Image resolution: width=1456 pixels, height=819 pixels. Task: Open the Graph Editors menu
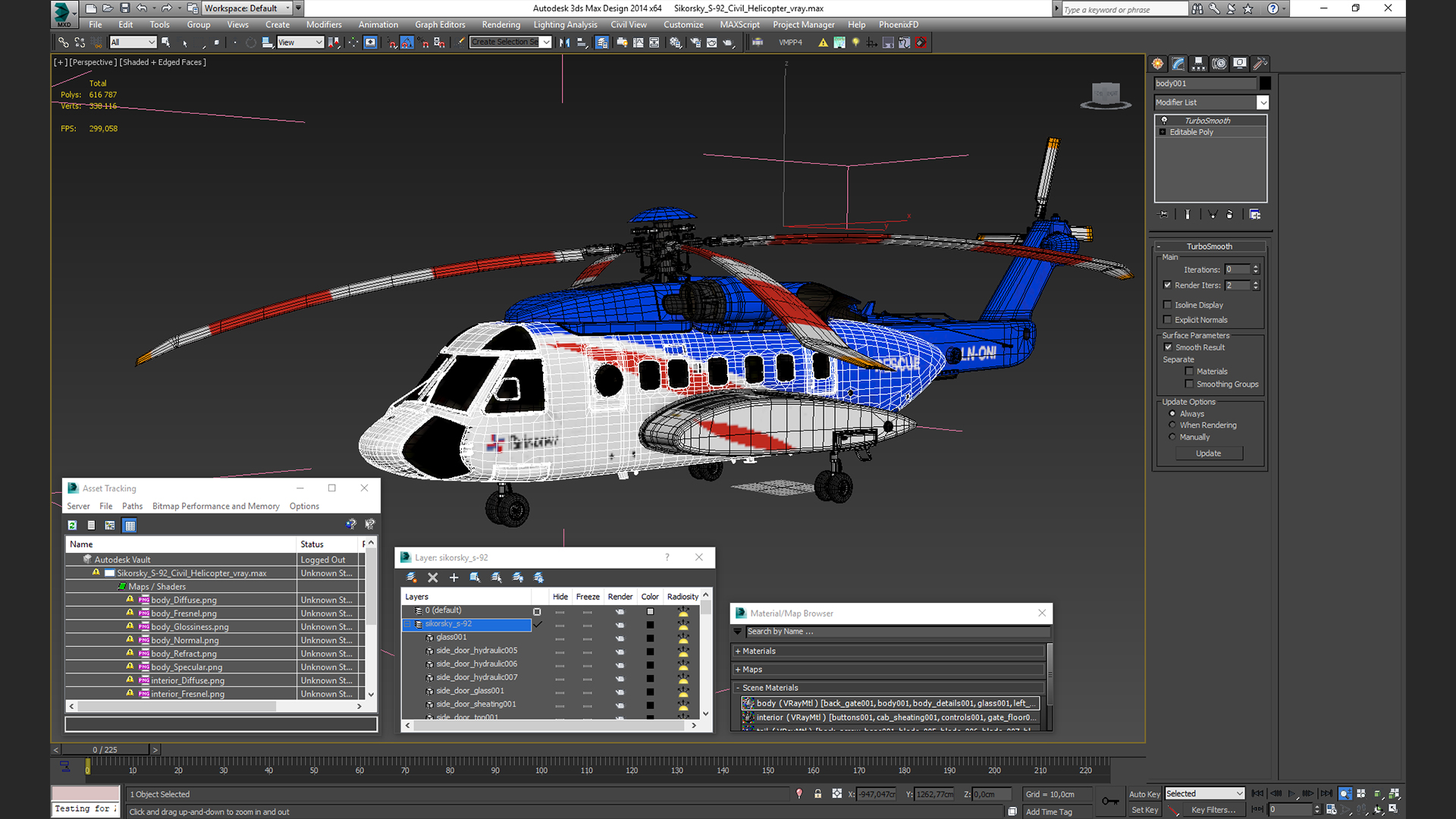(x=440, y=24)
